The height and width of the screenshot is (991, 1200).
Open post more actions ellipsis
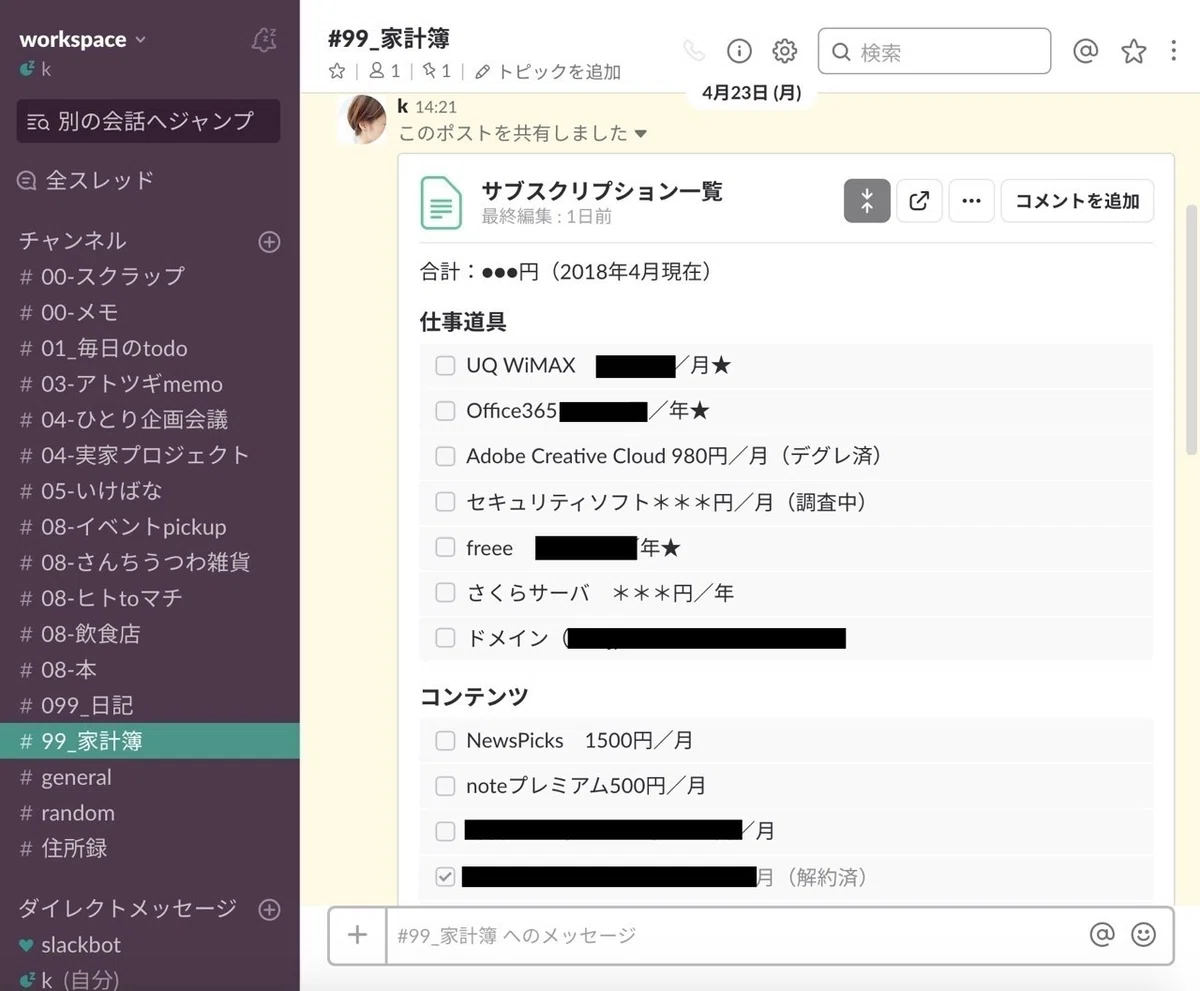pyautogui.click(x=971, y=201)
